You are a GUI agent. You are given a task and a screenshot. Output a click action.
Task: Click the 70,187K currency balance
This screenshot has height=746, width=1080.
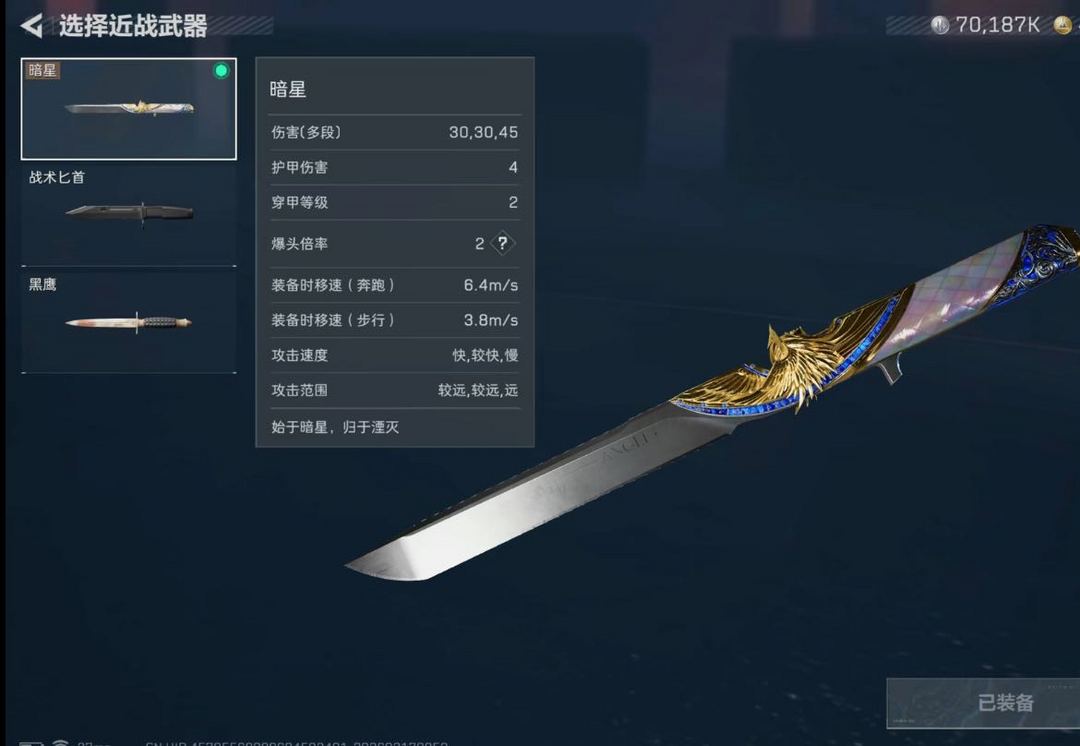(x=997, y=25)
